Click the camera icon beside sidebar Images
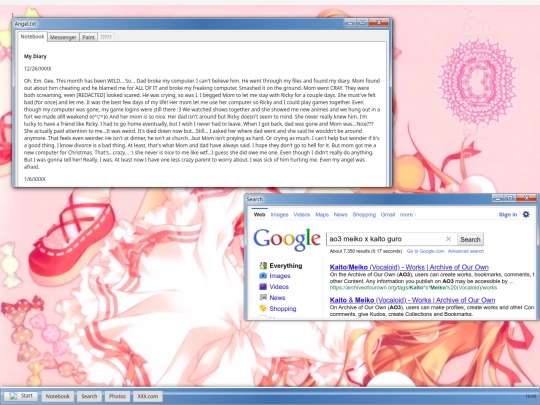Screen dimensions: 540x405 point(263,276)
